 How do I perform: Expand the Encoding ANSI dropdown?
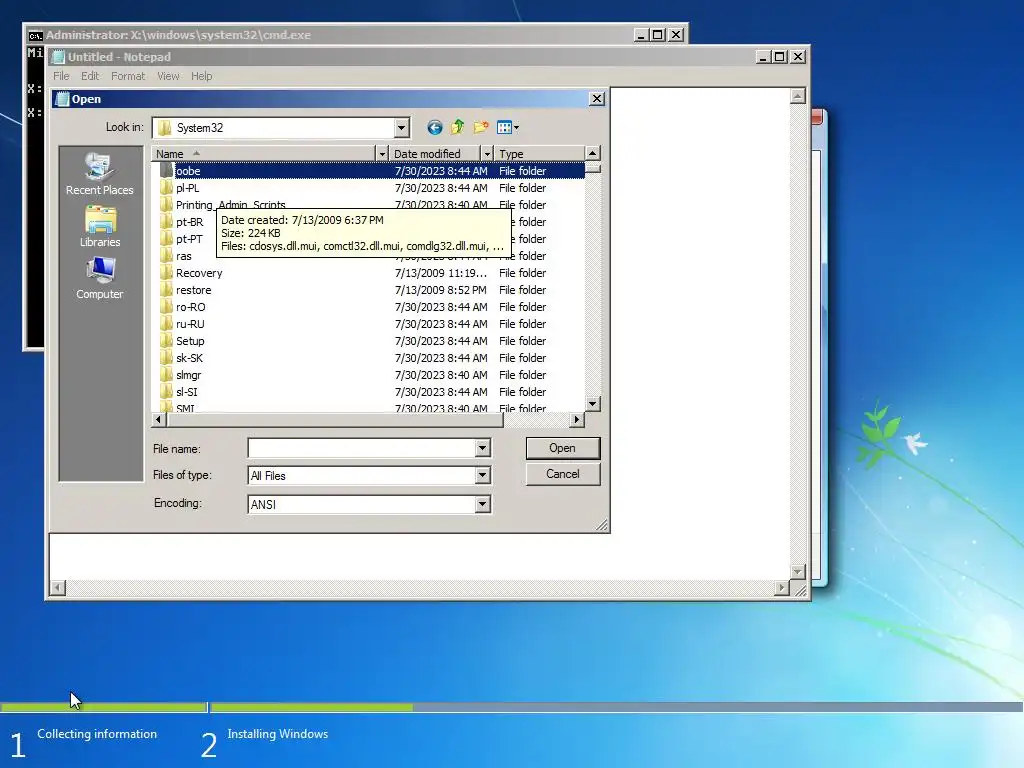(483, 504)
